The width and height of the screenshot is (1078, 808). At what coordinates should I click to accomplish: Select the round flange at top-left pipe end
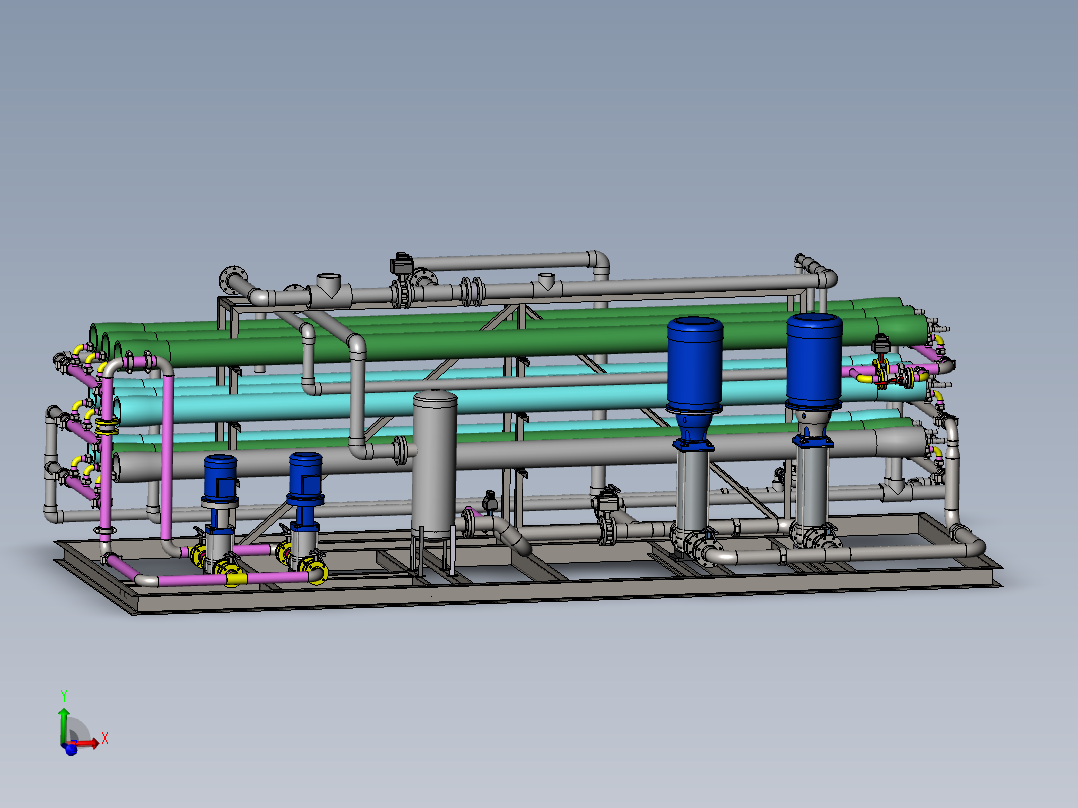click(x=232, y=279)
